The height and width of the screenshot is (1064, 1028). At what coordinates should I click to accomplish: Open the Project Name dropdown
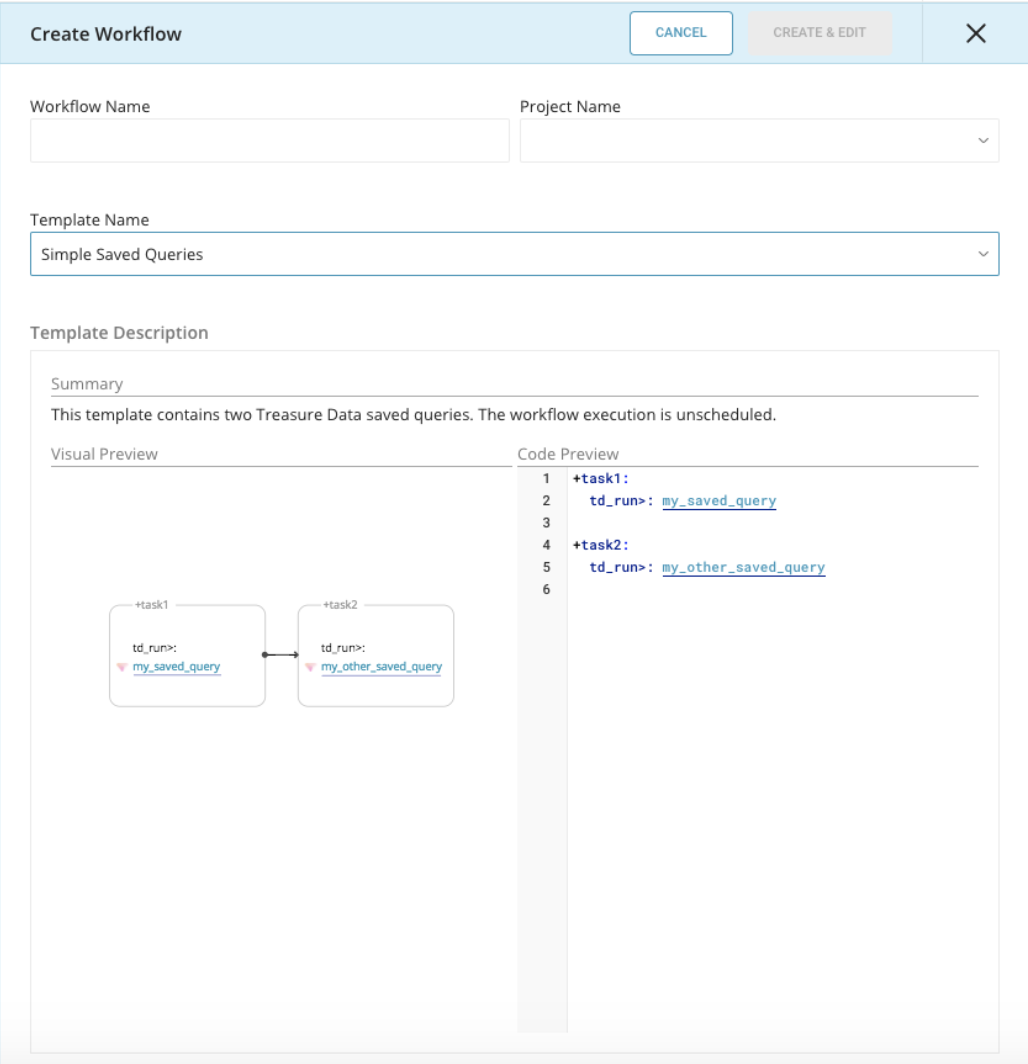click(759, 140)
